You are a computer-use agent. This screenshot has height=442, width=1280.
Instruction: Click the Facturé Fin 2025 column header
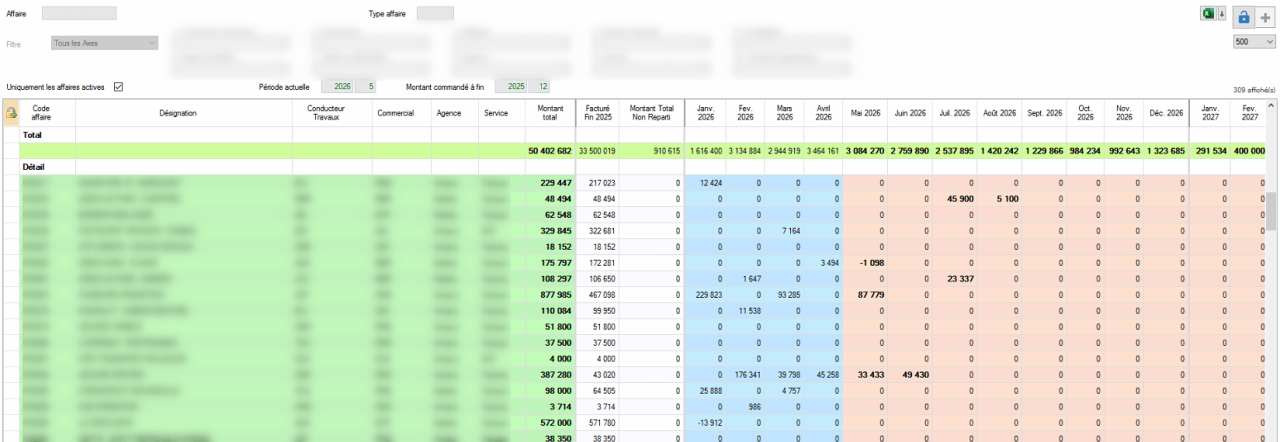coord(598,113)
